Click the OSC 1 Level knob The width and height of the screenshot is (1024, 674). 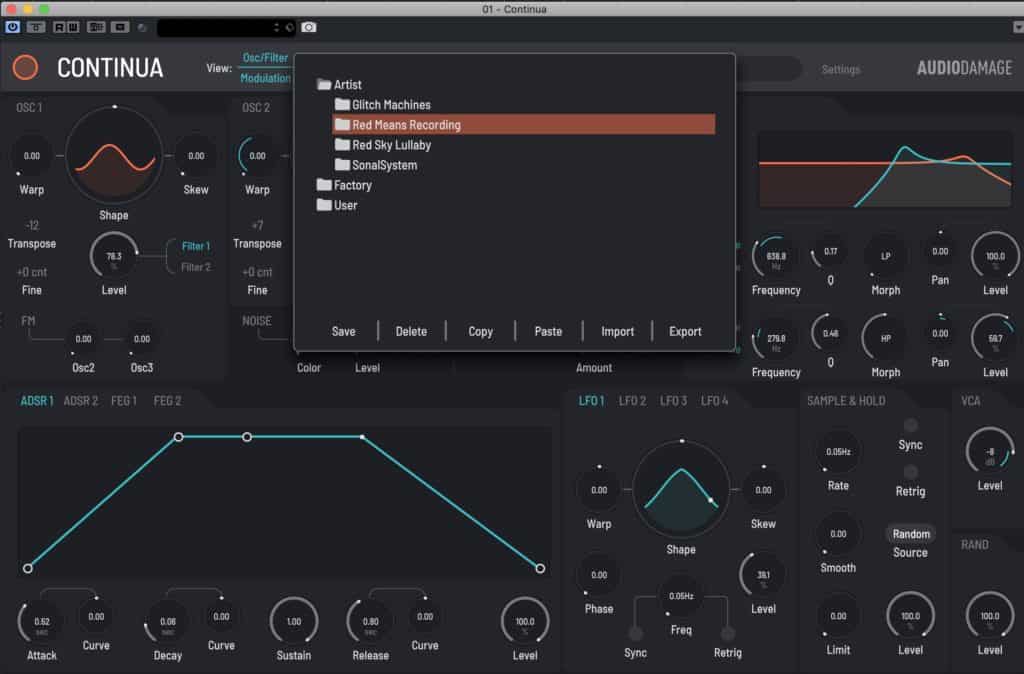click(x=114, y=256)
